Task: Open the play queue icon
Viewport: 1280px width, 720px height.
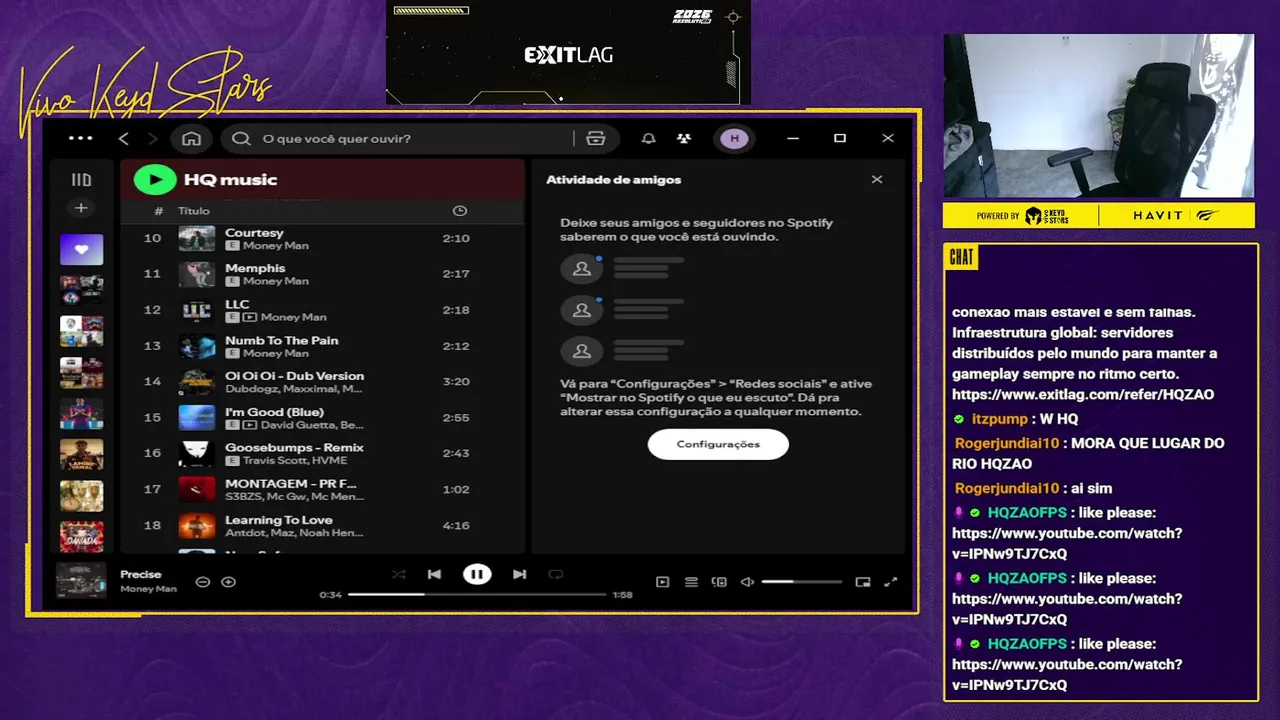Action: point(691,582)
